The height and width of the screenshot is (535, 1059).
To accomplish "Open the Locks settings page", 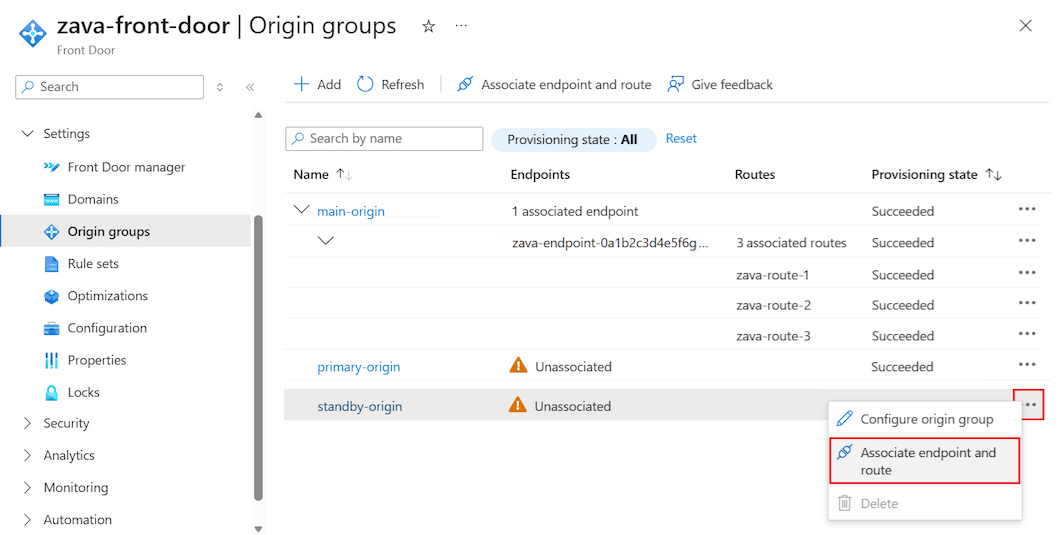I will tap(83, 392).
